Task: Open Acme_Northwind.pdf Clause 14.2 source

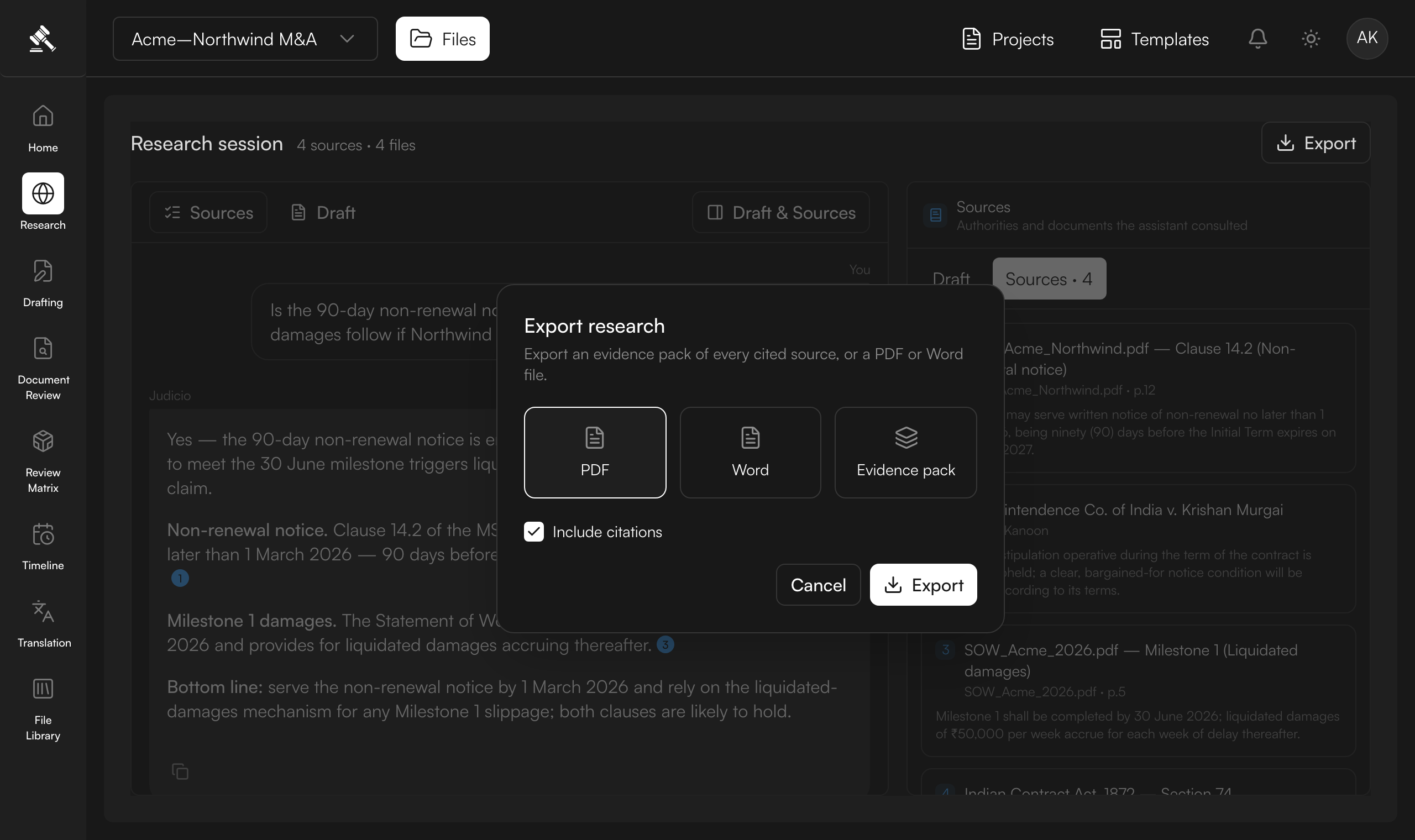Action: (1180, 398)
